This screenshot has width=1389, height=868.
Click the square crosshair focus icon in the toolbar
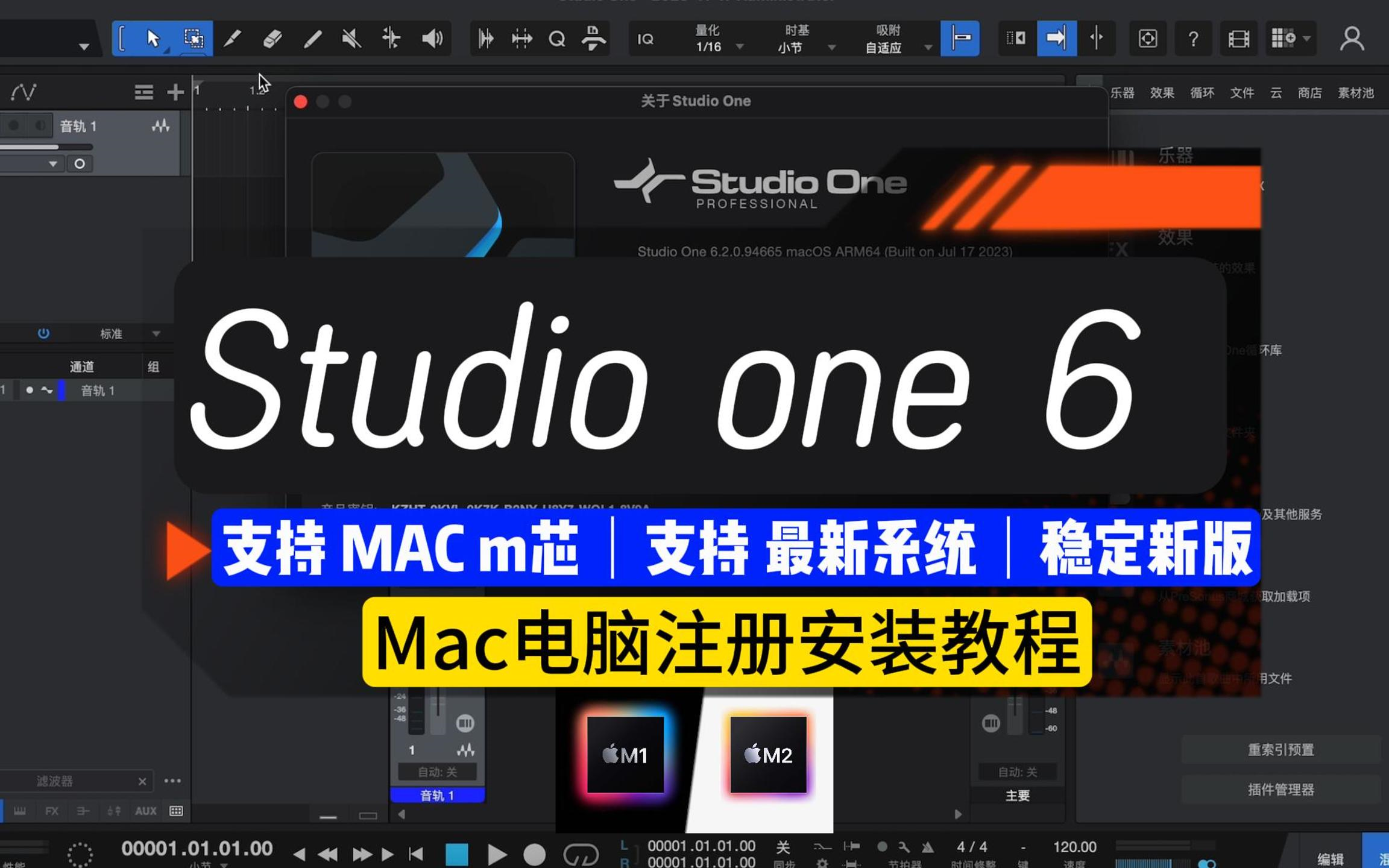[1148, 39]
